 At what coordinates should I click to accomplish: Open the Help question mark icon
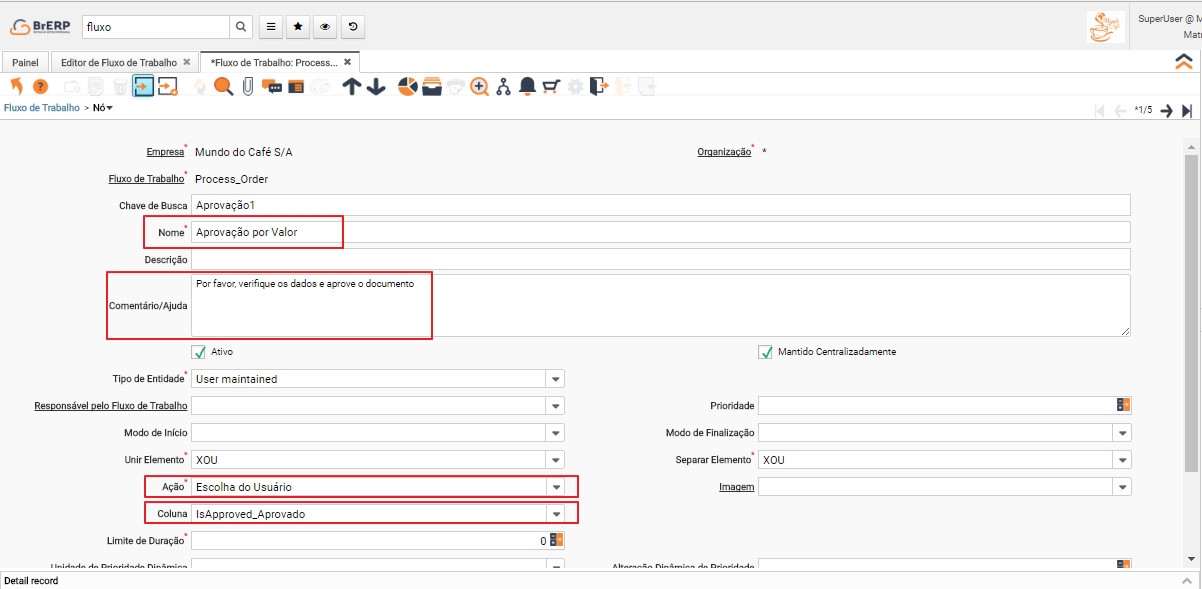40,87
